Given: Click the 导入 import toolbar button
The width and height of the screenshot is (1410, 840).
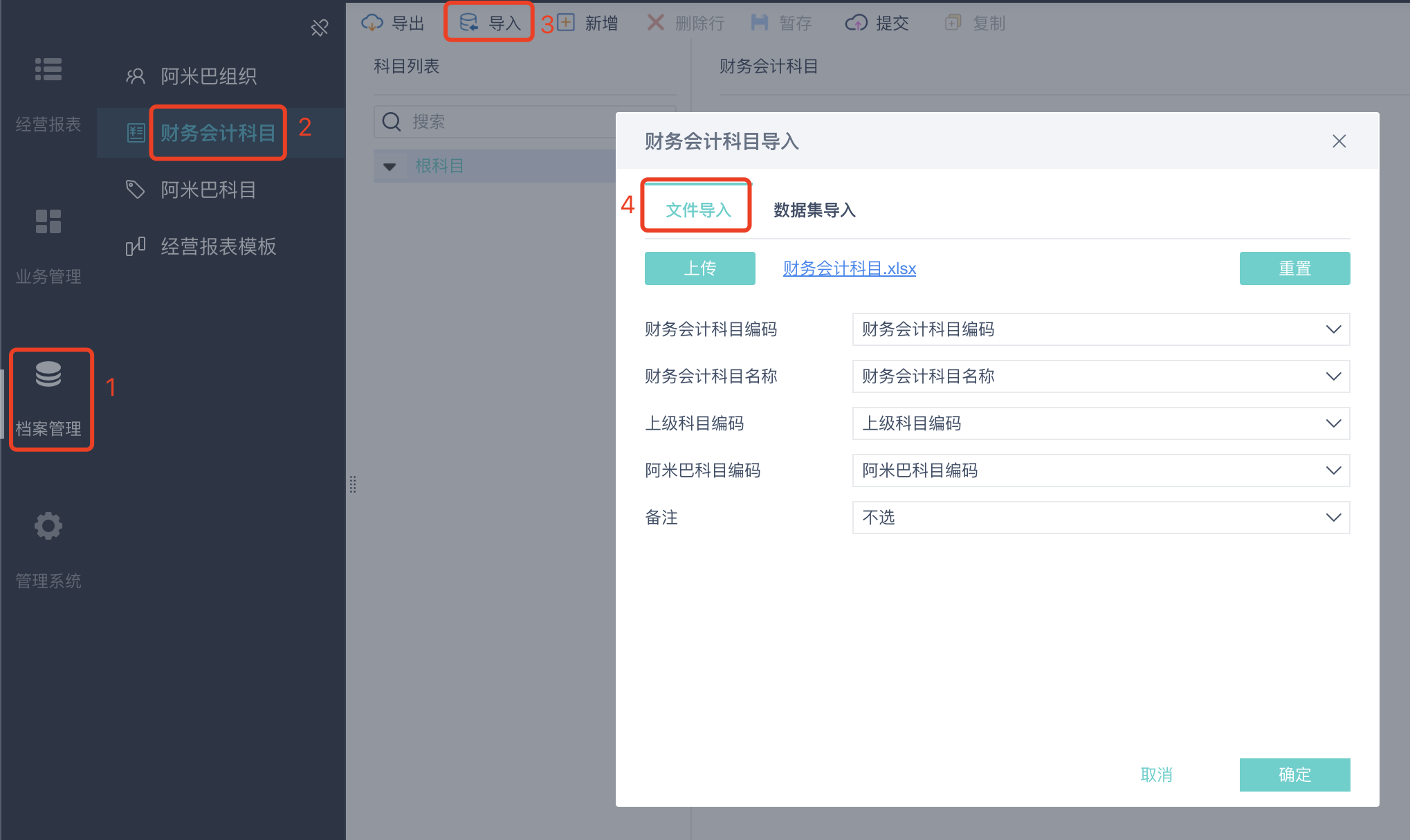Looking at the screenshot, I should pyautogui.click(x=489, y=23).
